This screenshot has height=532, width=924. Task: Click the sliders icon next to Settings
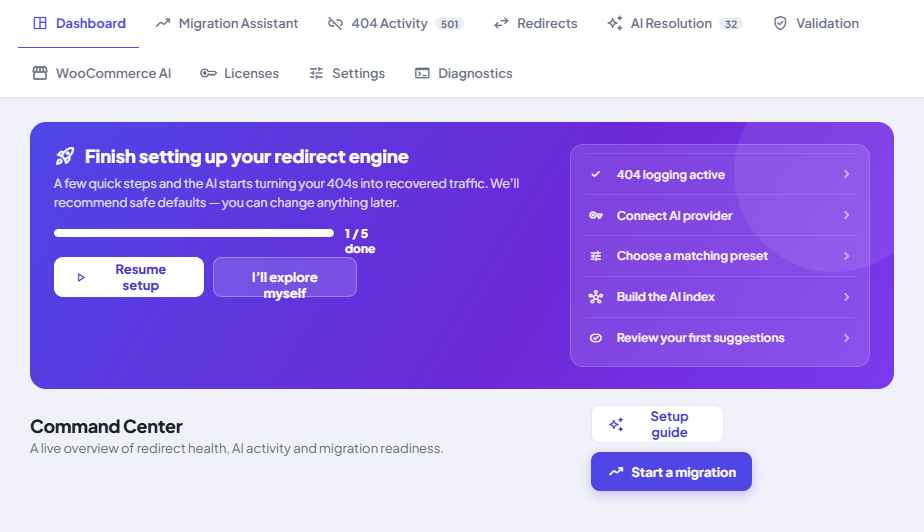[316, 73]
